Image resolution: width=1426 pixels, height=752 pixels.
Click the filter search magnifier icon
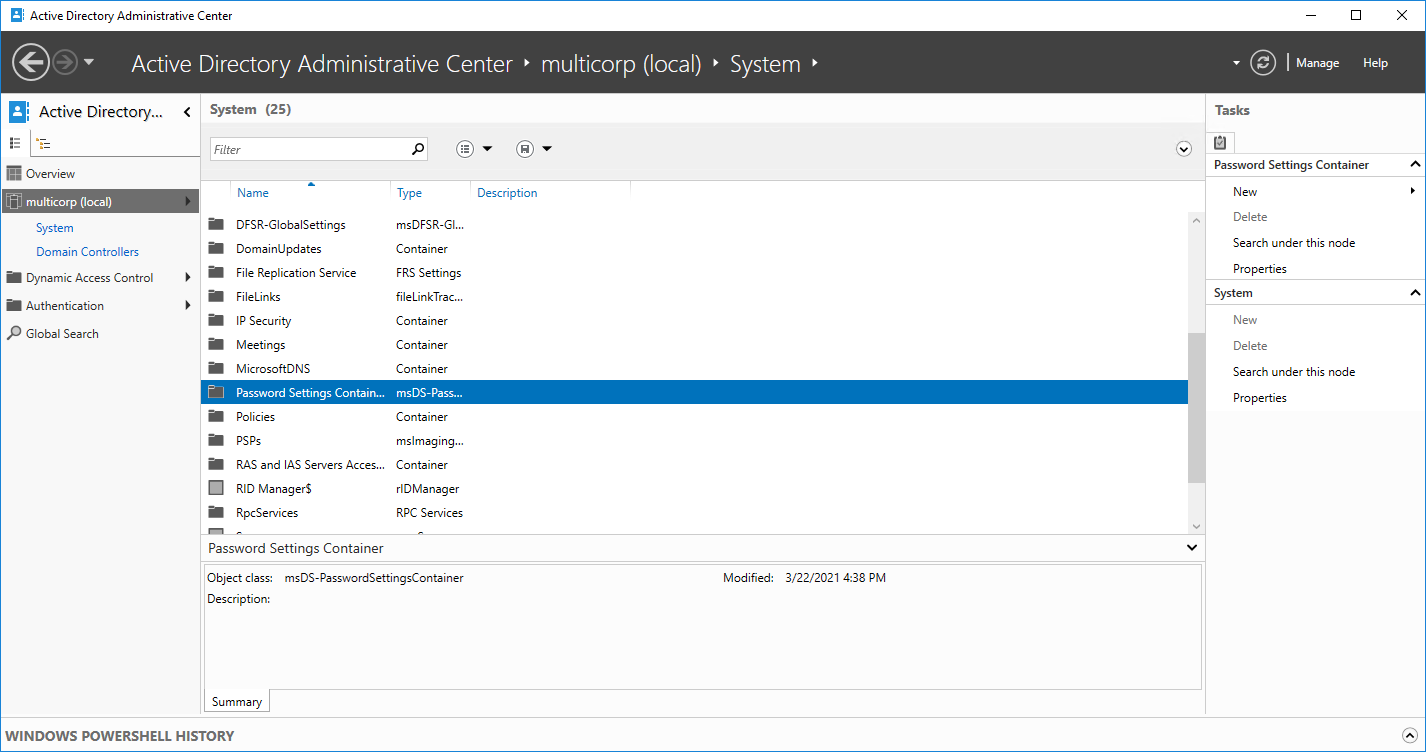(418, 149)
